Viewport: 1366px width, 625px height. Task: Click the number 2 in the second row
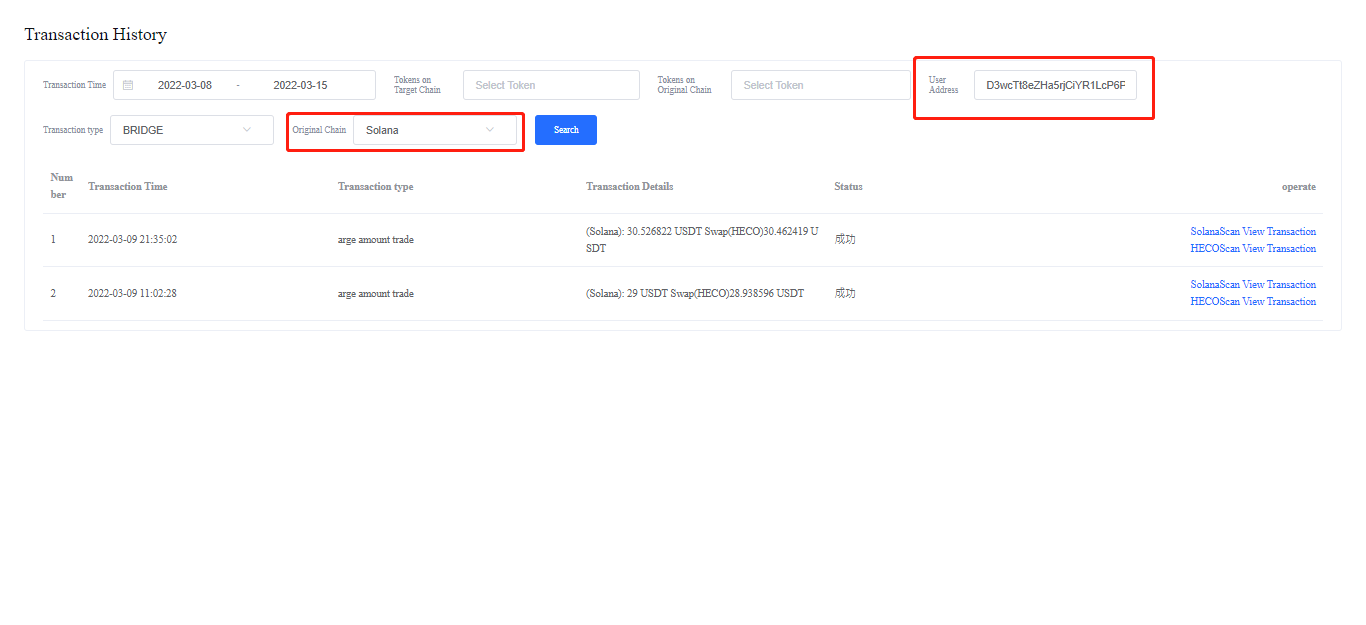(53, 294)
